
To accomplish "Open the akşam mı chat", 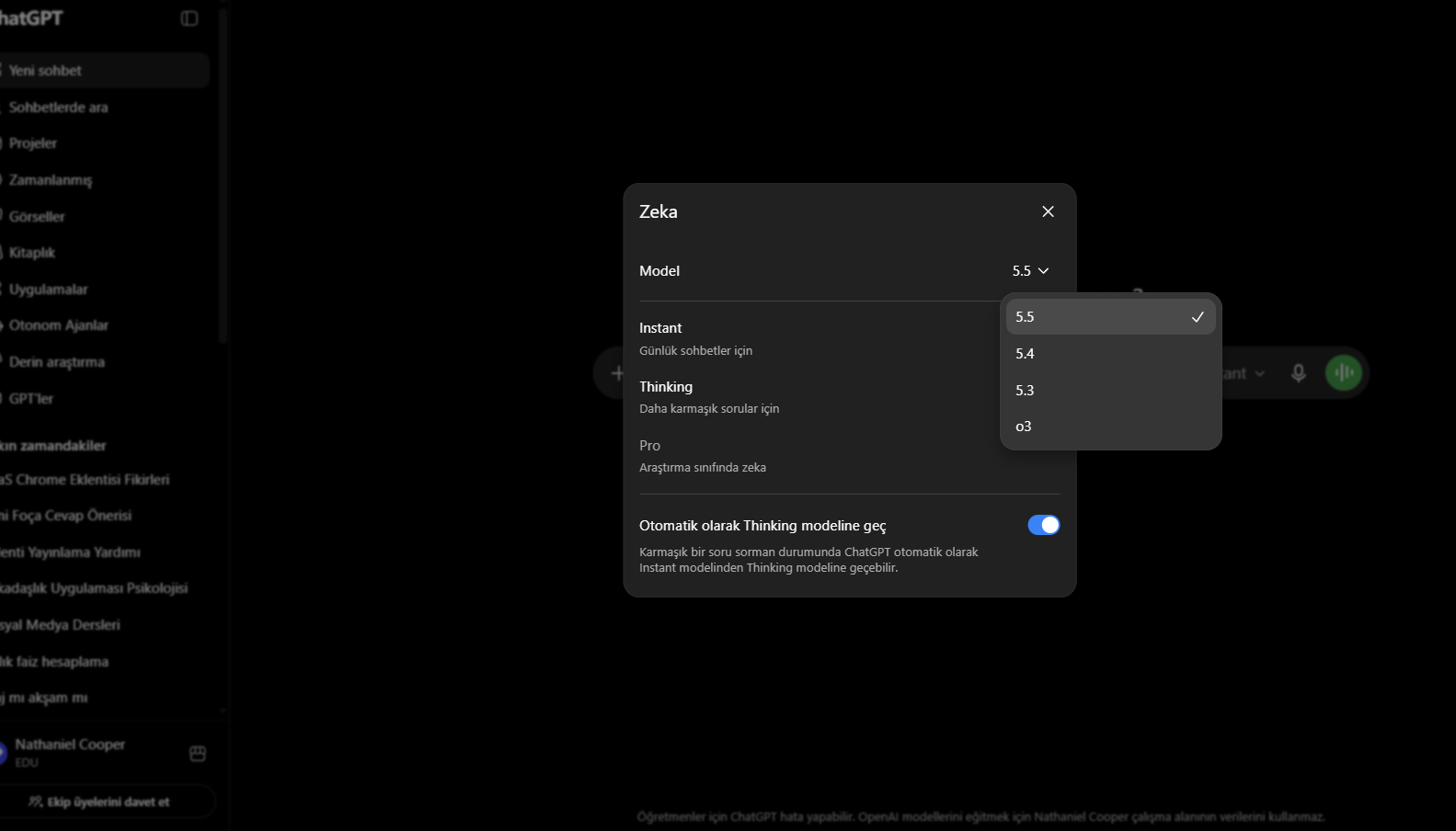I will pyautogui.click(x=105, y=698).
